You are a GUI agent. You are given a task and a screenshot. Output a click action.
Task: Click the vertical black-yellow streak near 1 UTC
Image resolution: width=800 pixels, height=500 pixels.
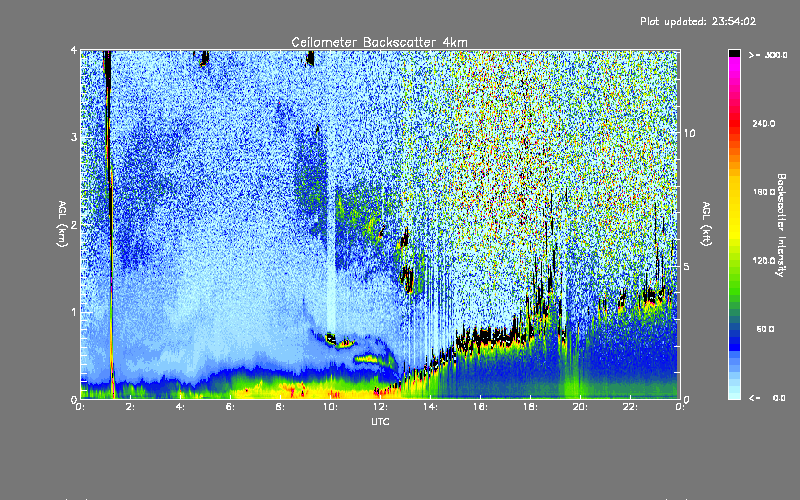point(109,224)
